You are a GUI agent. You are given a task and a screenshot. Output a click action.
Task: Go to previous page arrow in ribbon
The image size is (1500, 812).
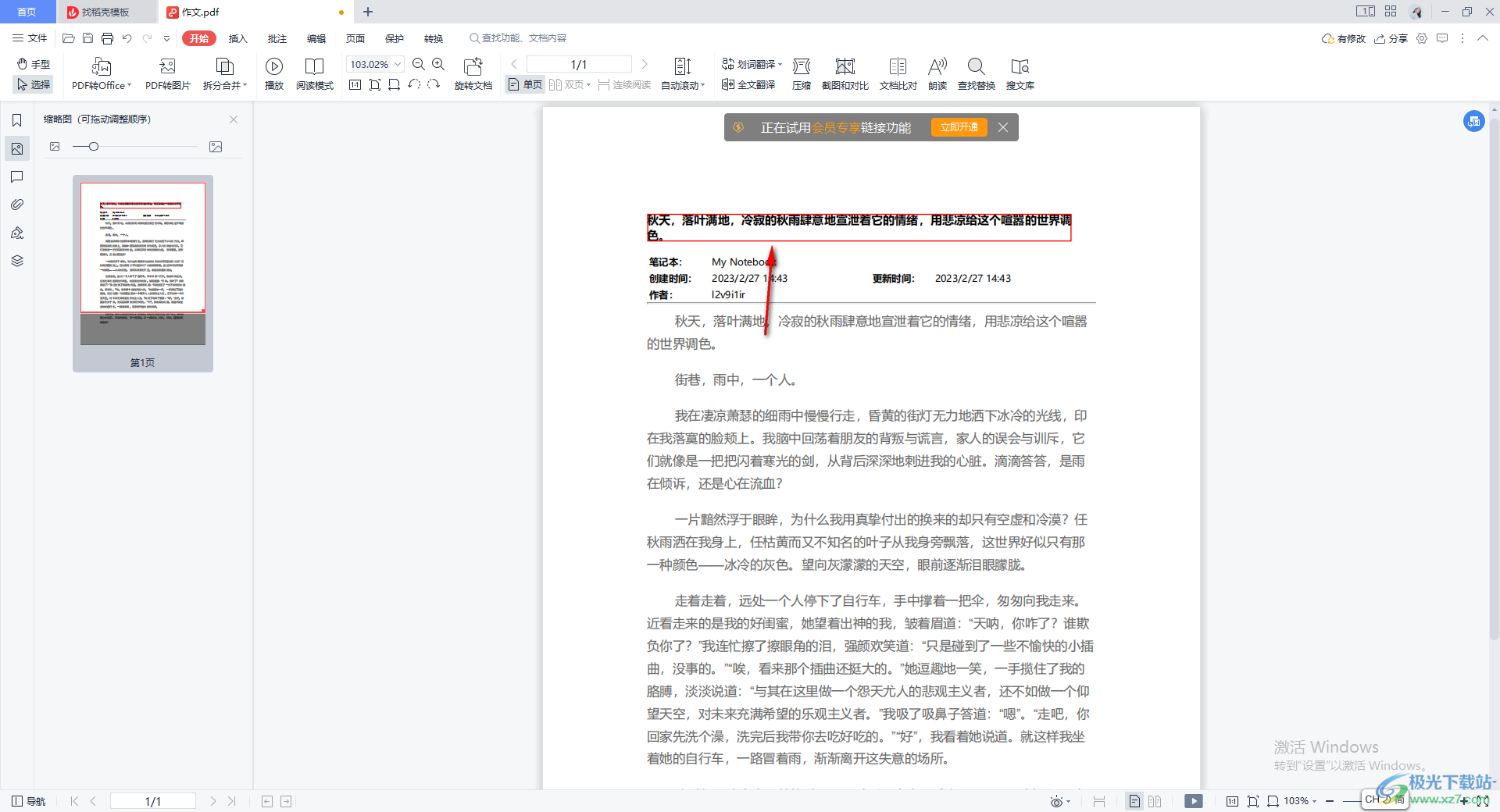coord(514,64)
